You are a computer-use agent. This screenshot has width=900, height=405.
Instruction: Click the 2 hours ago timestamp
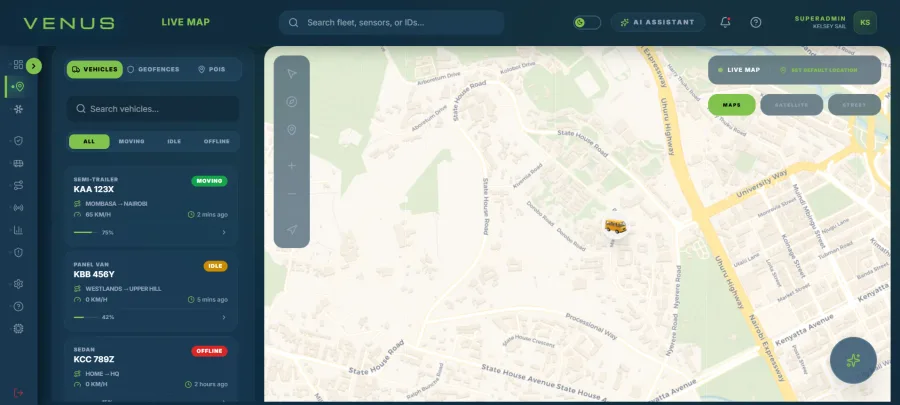click(x=211, y=384)
